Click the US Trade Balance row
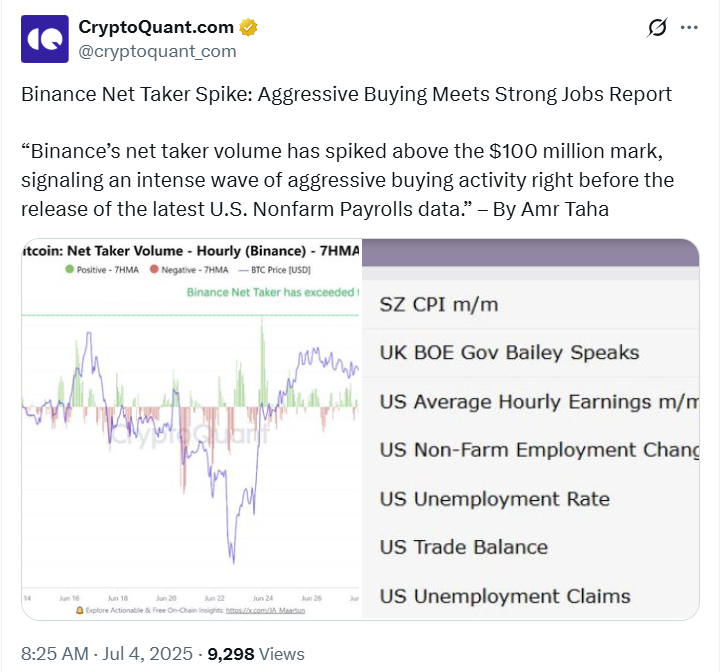 464,547
